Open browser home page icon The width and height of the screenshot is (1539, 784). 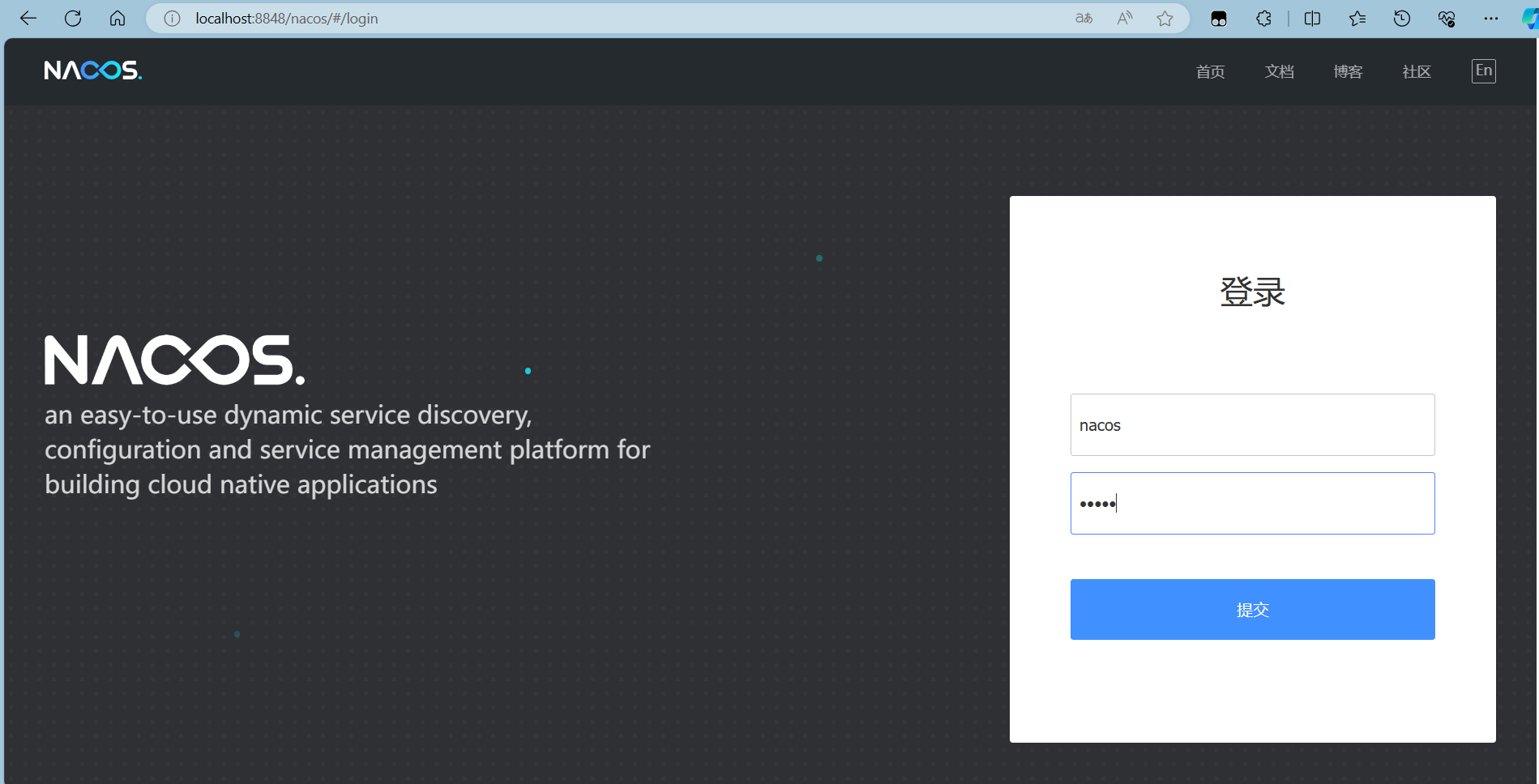pyautogui.click(x=118, y=19)
